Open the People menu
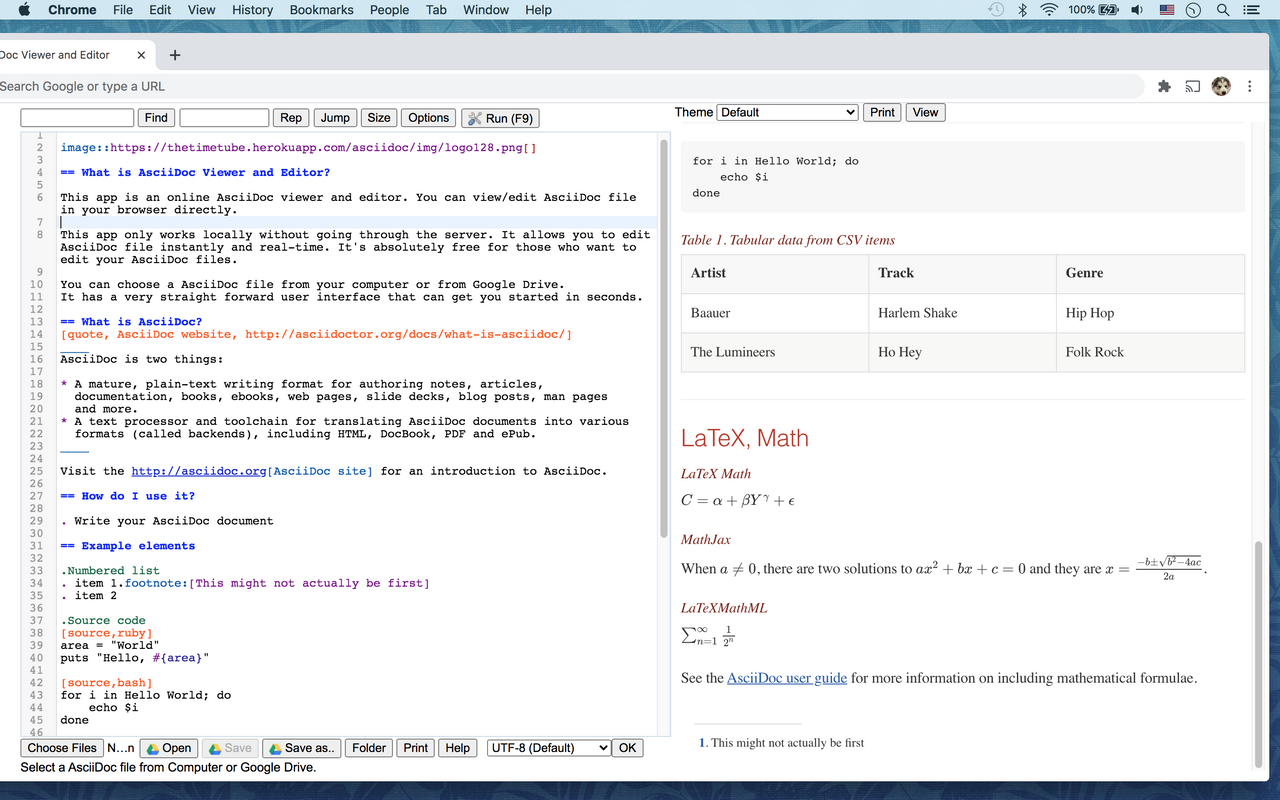Image resolution: width=1280 pixels, height=800 pixels. (x=389, y=10)
